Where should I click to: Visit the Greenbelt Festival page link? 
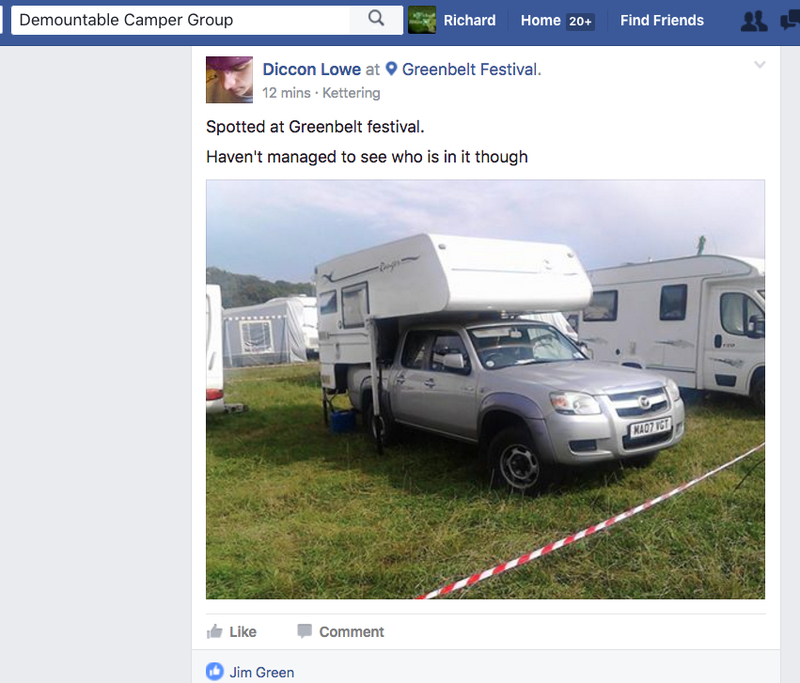tap(470, 69)
